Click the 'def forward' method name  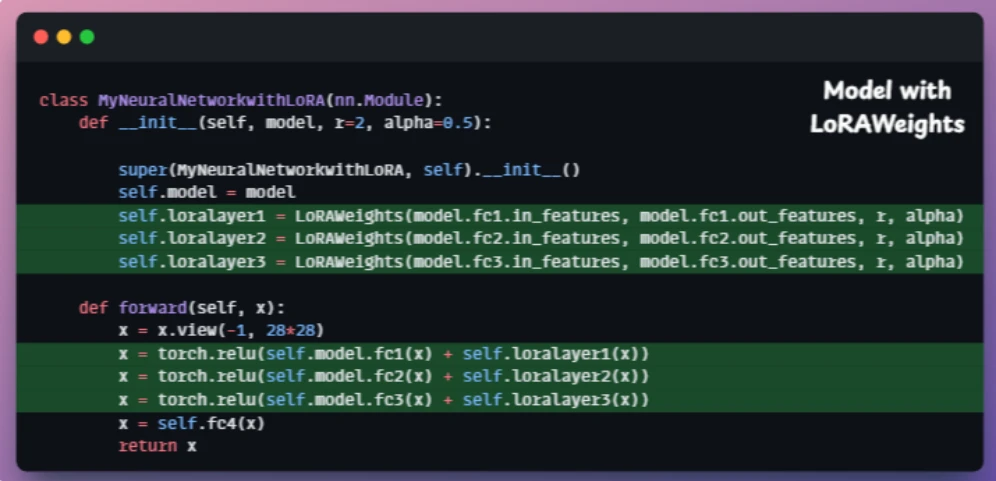[152, 308]
